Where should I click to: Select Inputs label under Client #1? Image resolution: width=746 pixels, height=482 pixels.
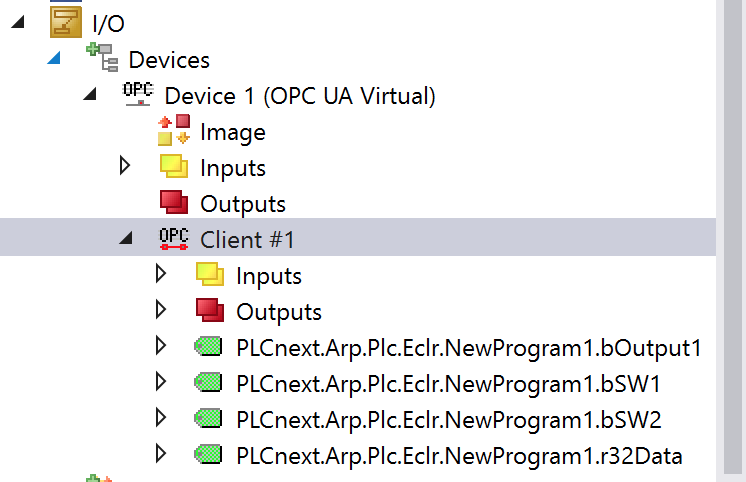coord(269,276)
